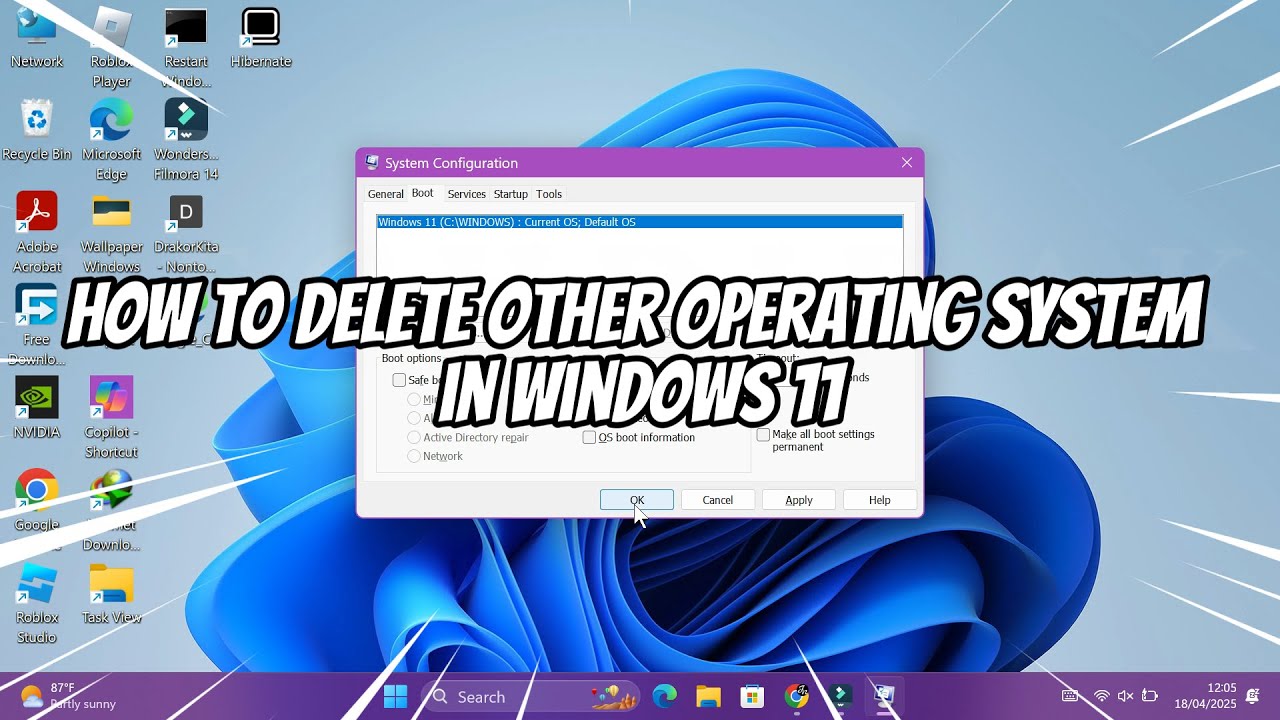1280x720 pixels.
Task: Click the System Configuration taskbar icon
Action: pyautogui.click(x=884, y=696)
